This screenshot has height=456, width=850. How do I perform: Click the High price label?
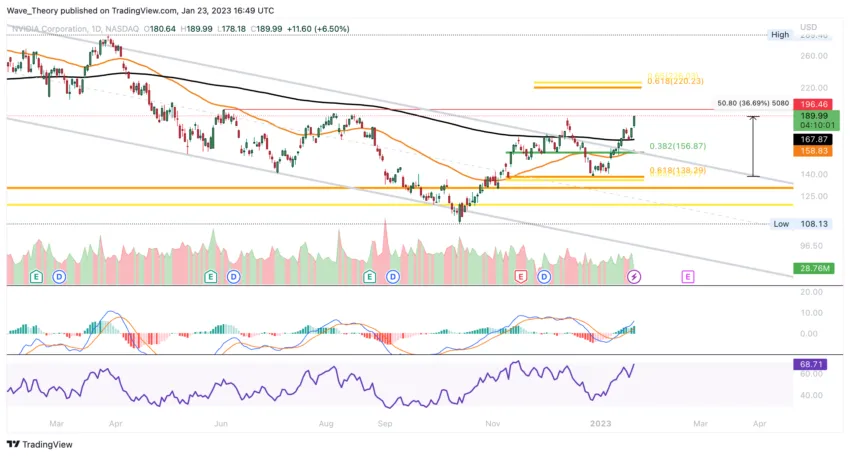[780, 35]
